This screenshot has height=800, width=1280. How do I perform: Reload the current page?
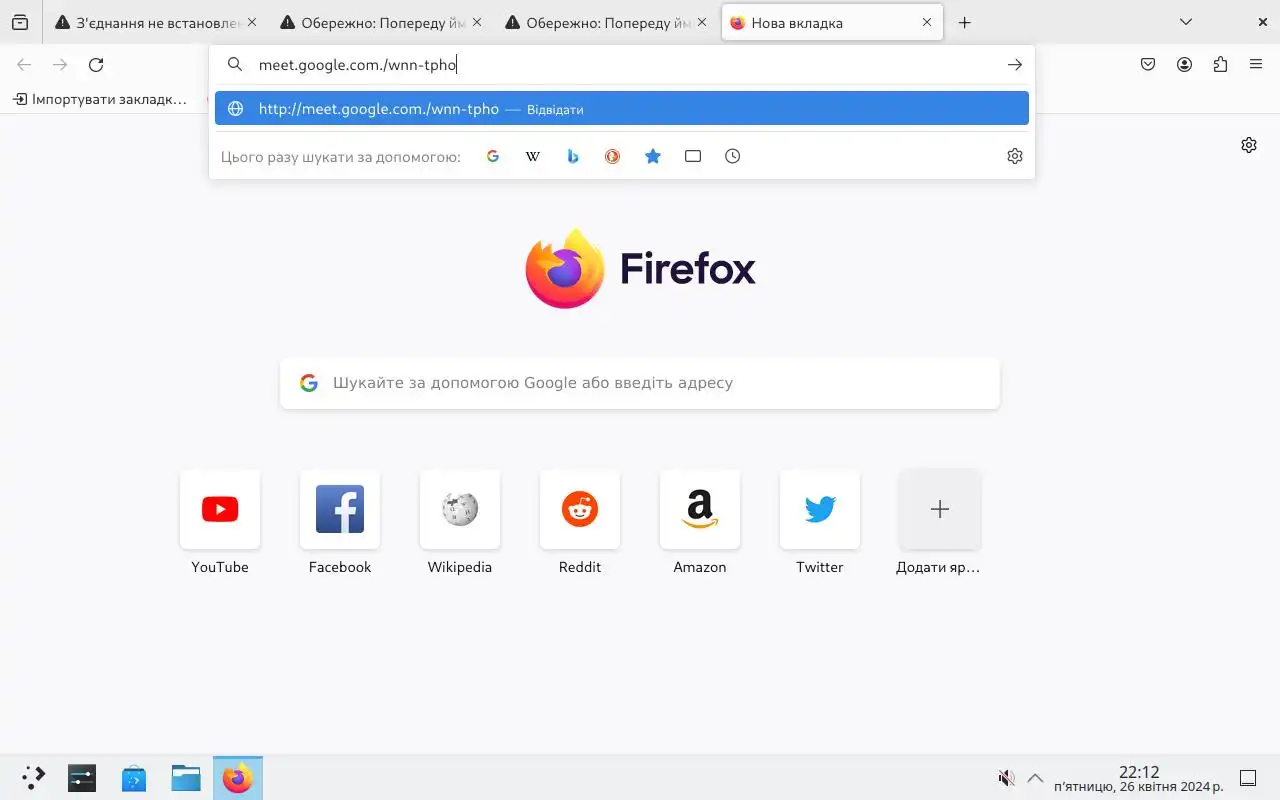[96, 65]
